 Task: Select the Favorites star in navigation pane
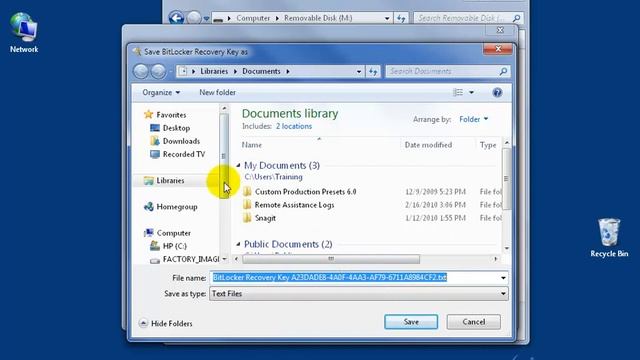click(149, 115)
